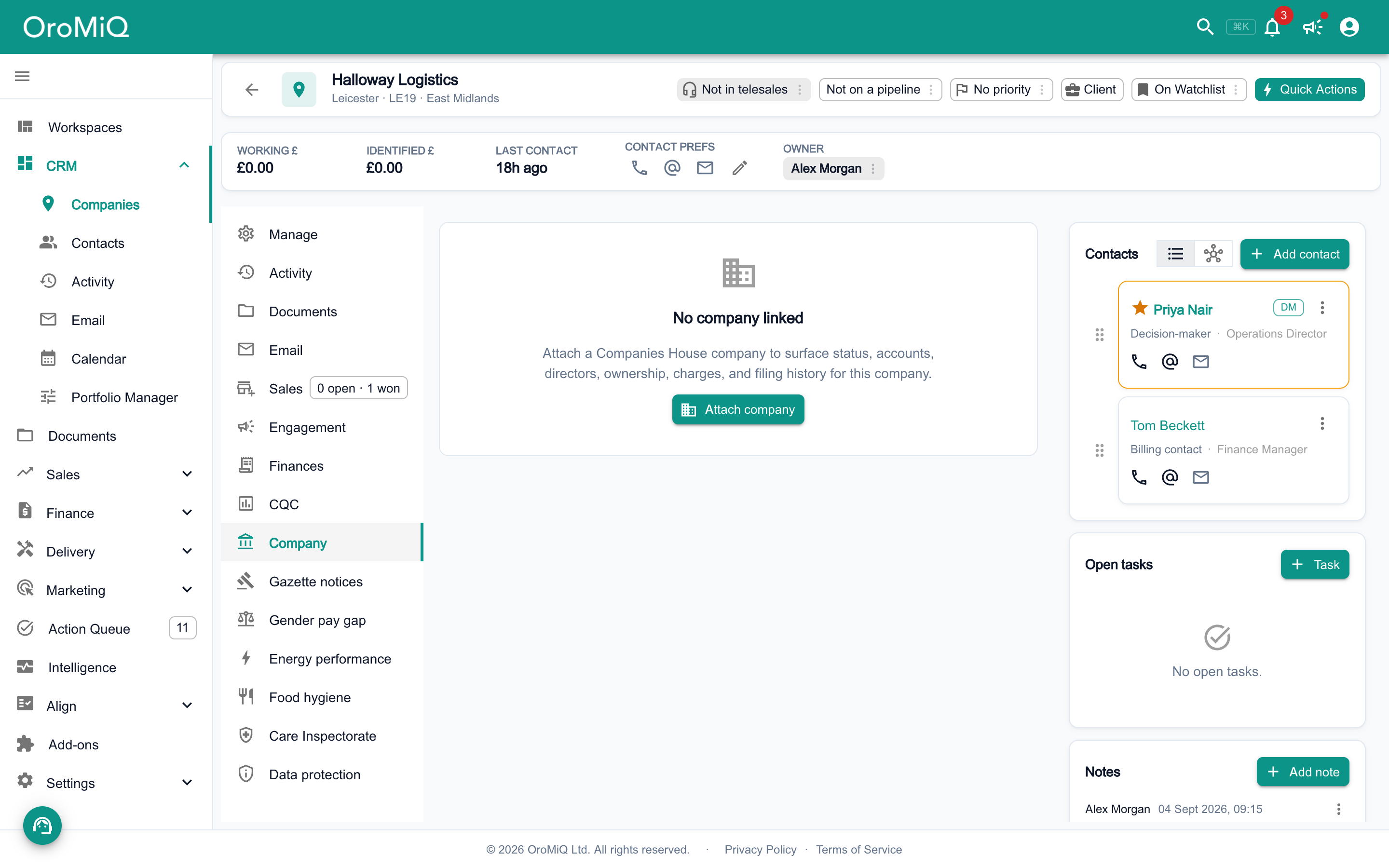Call Priya Nair via phone icon

pyautogui.click(x=1139, y=362)
